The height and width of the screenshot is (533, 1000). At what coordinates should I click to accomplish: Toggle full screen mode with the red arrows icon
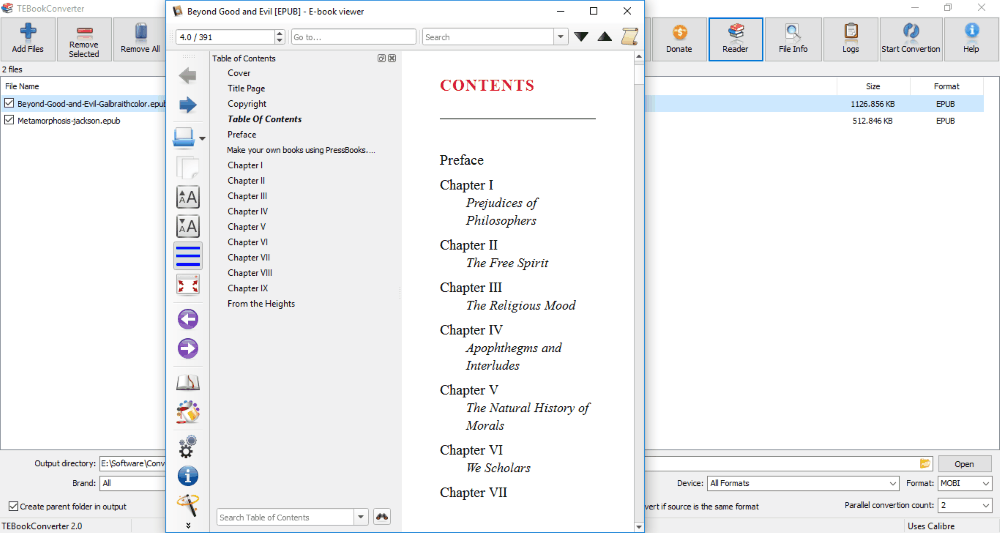[x=188, y=285]
